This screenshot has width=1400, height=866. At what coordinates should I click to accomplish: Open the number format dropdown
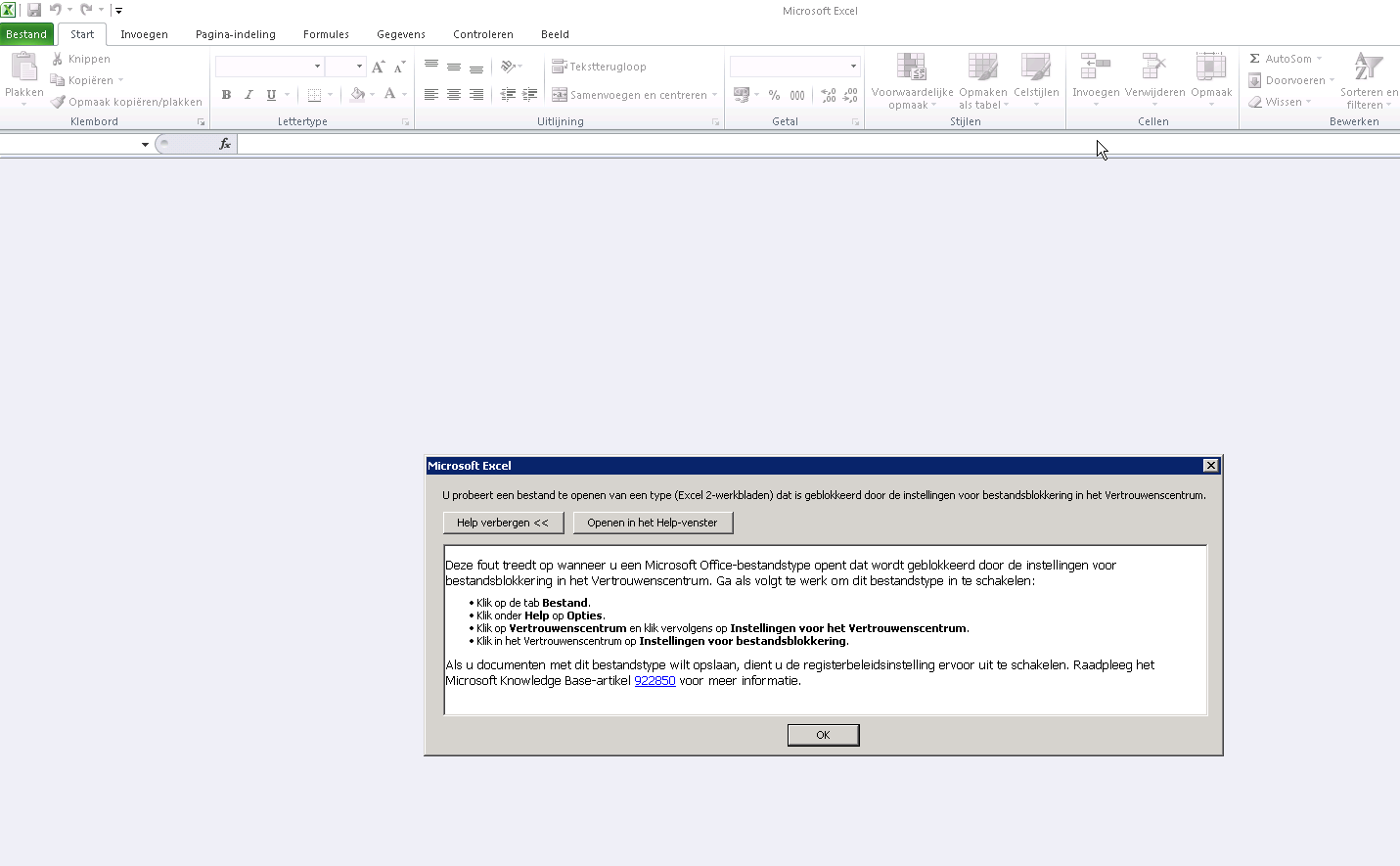point(853,67)
